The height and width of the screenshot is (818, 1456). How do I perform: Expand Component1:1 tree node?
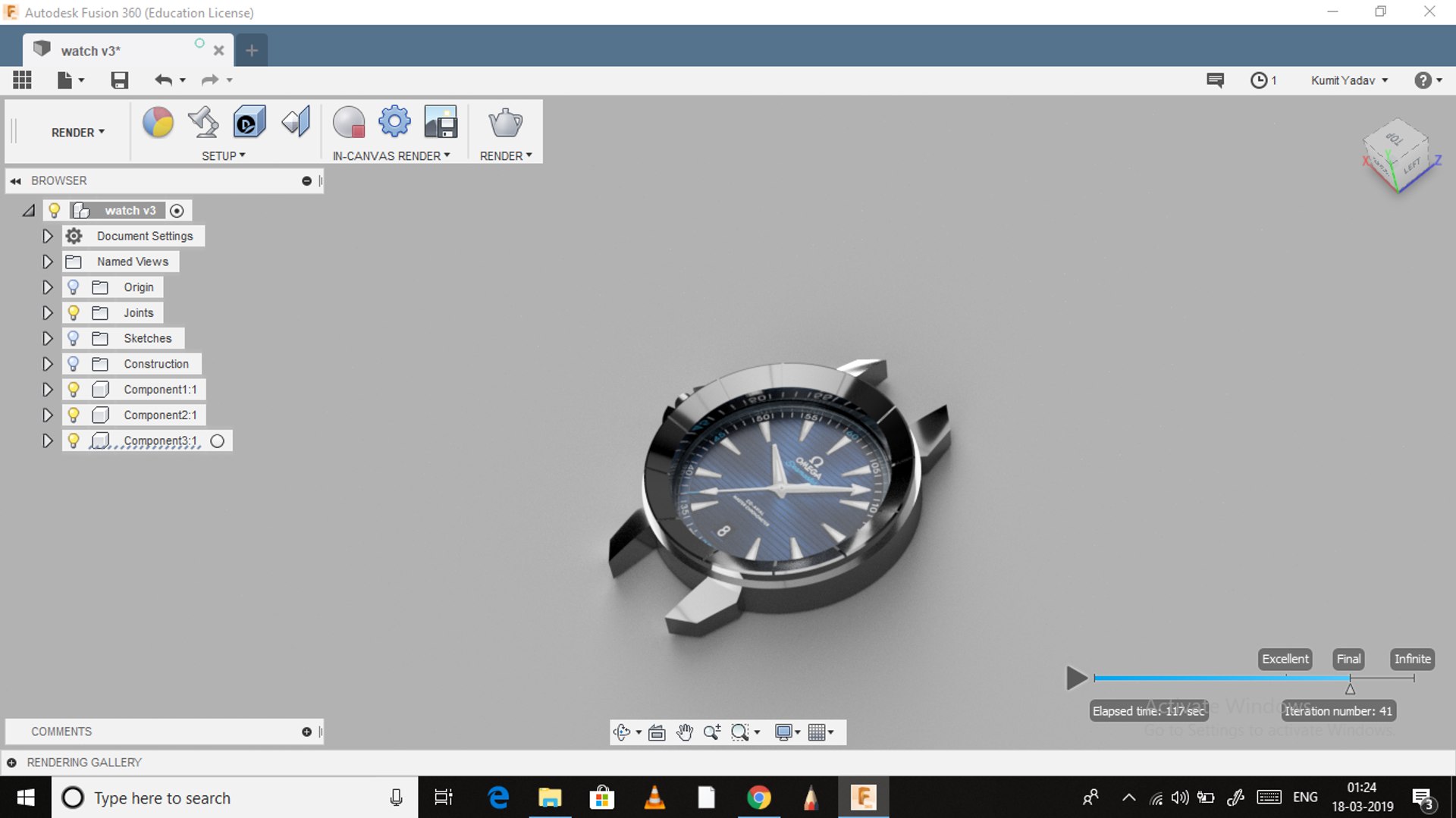tap(47, 389)
